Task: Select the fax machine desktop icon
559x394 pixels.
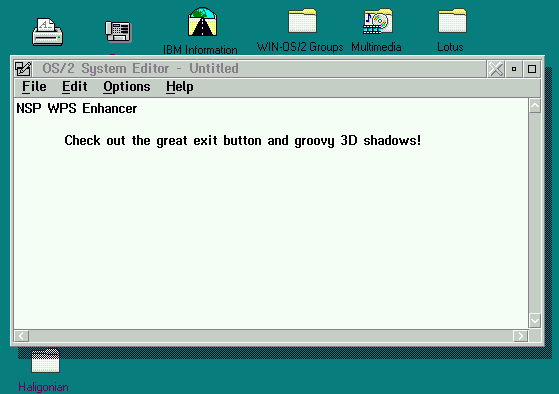Action: click(118, 31)
